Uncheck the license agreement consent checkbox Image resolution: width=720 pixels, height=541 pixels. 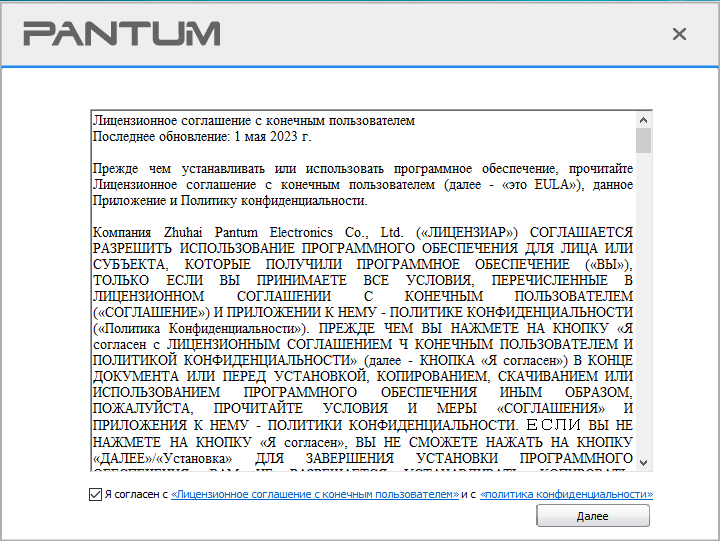(x=95, y=494)
